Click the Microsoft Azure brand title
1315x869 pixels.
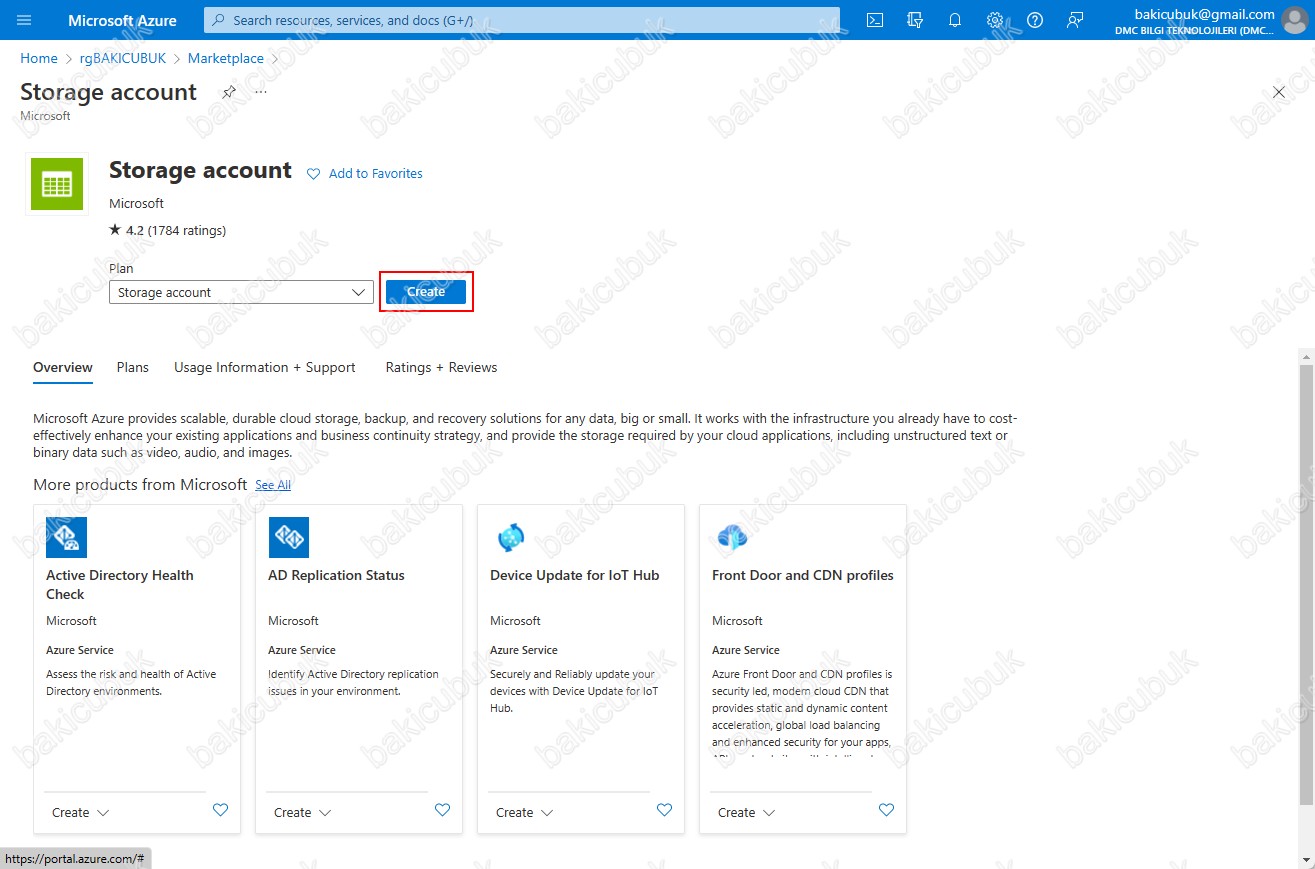click(123, 20)
